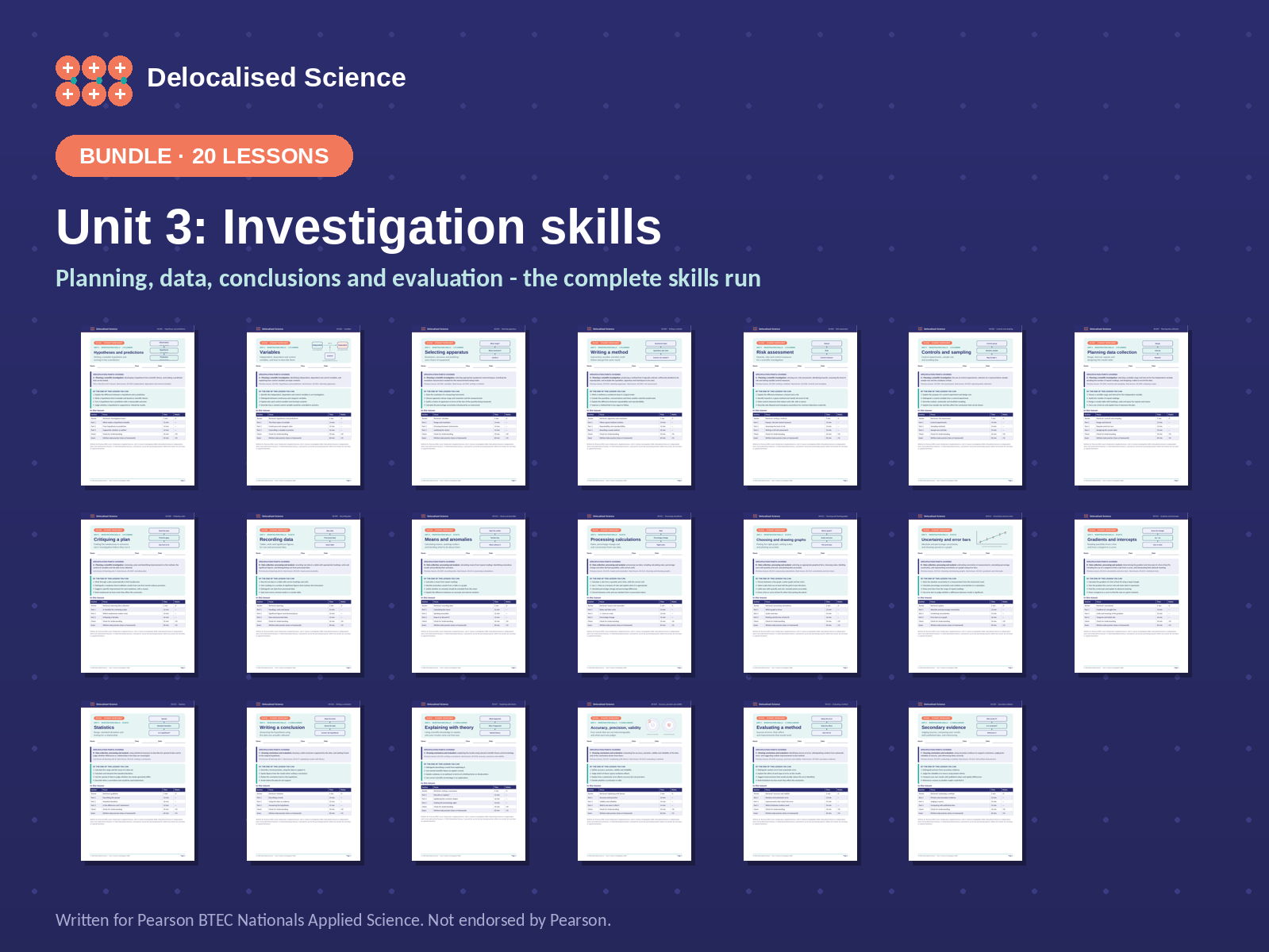Open the Controls and sampling lesson thumbnail
Screen dimensions: 1269x952
pyautogui.click(x=966, y=405)
